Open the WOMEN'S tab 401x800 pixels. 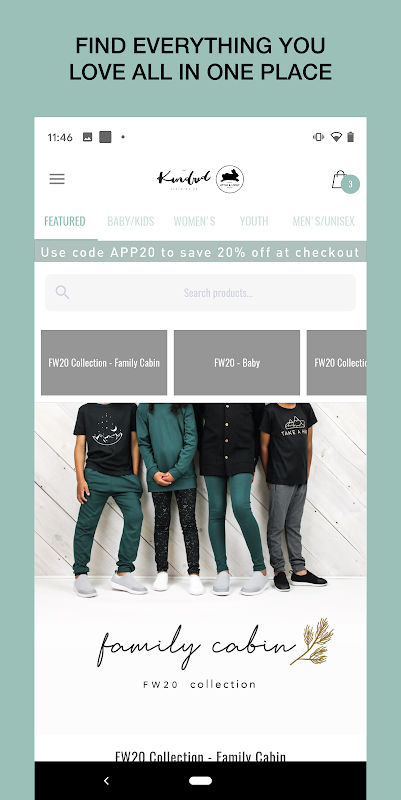coord(194,221)
